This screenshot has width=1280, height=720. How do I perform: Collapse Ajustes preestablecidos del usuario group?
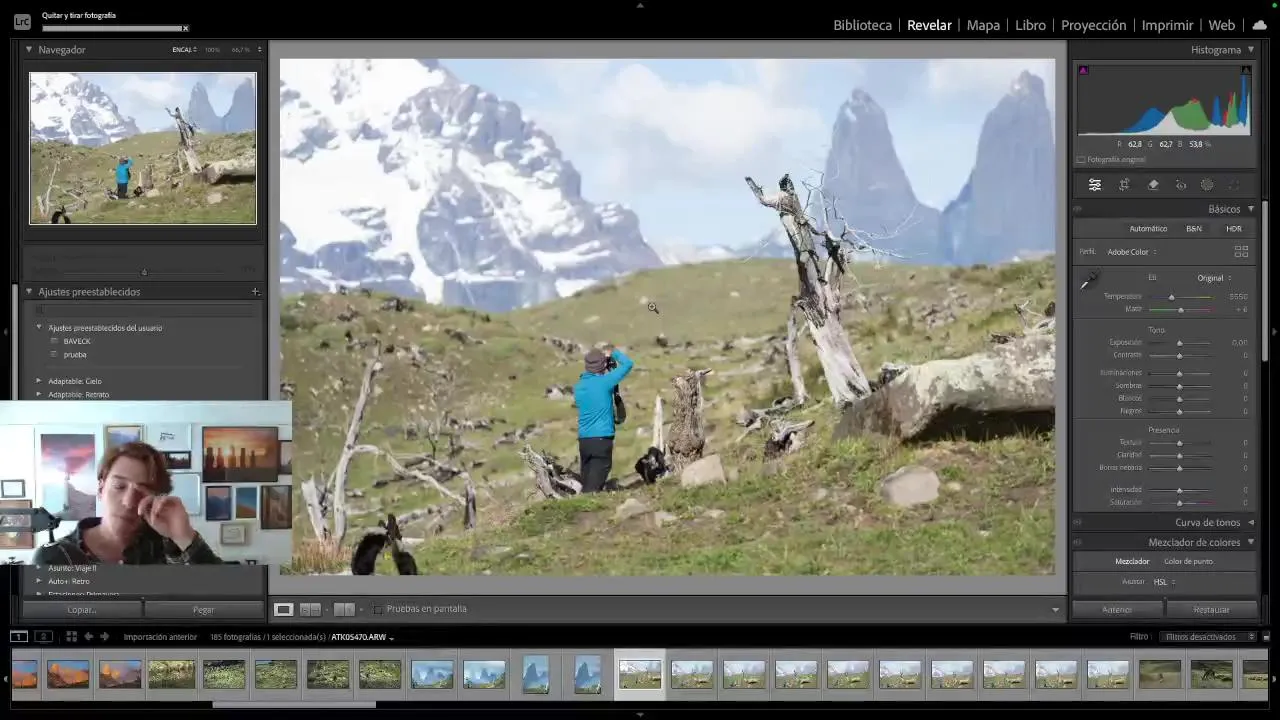[39, 328]
